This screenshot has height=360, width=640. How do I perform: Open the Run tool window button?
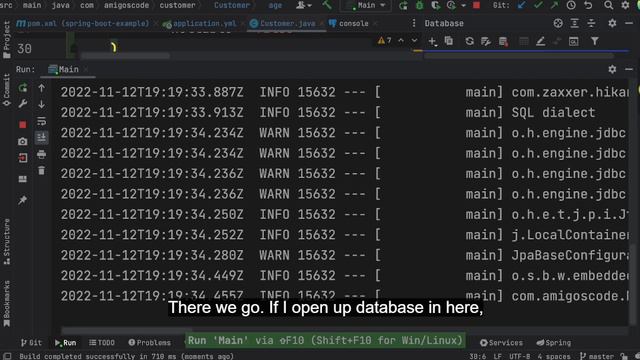pyautogui.click(x=66, y=343)
